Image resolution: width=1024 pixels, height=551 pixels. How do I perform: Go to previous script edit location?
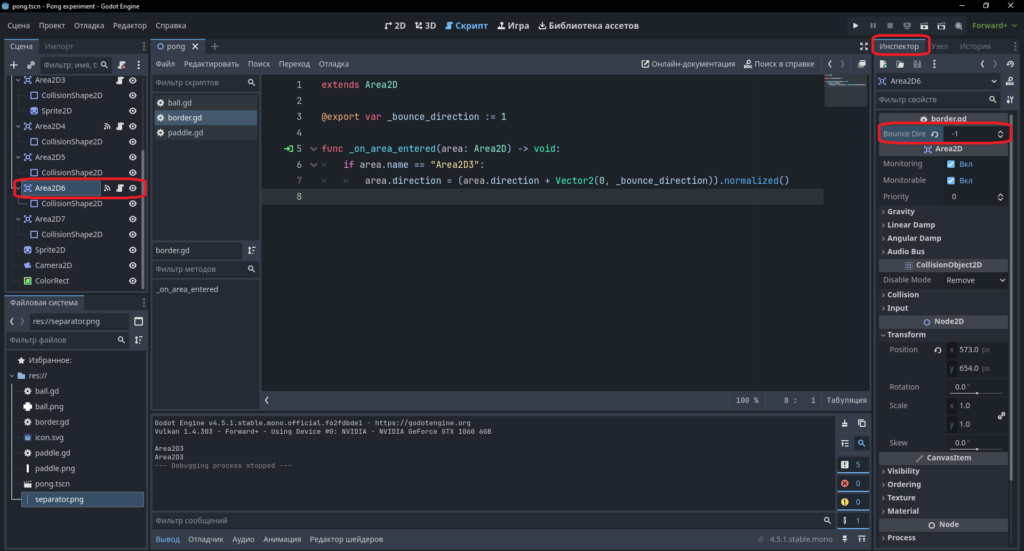point(830,64)
